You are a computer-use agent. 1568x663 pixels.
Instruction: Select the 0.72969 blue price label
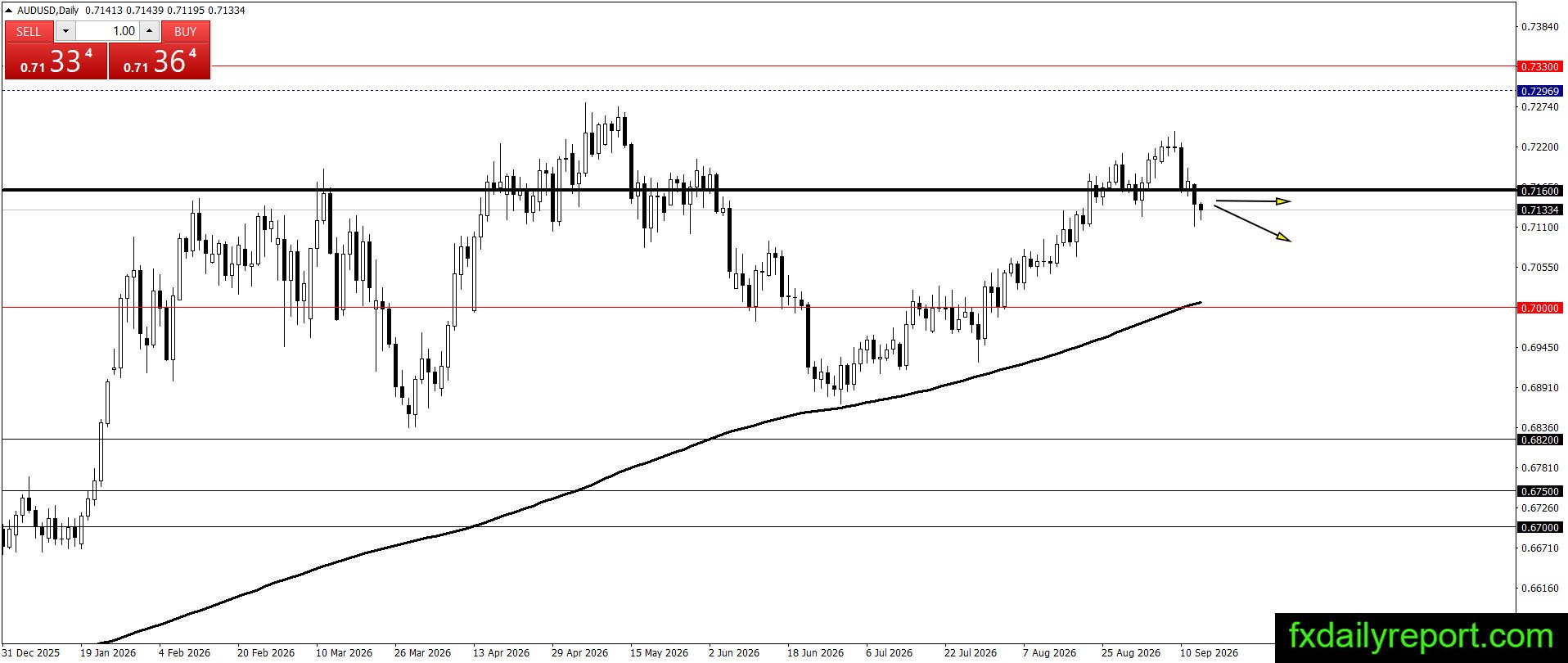pyautogui.click(x=1539, y=91)
